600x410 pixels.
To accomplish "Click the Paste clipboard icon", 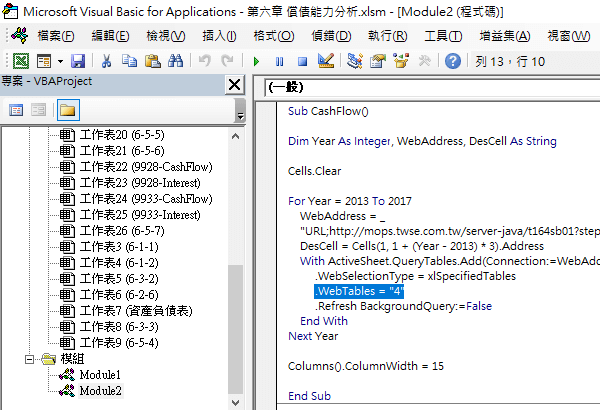I will pos(152,61).
